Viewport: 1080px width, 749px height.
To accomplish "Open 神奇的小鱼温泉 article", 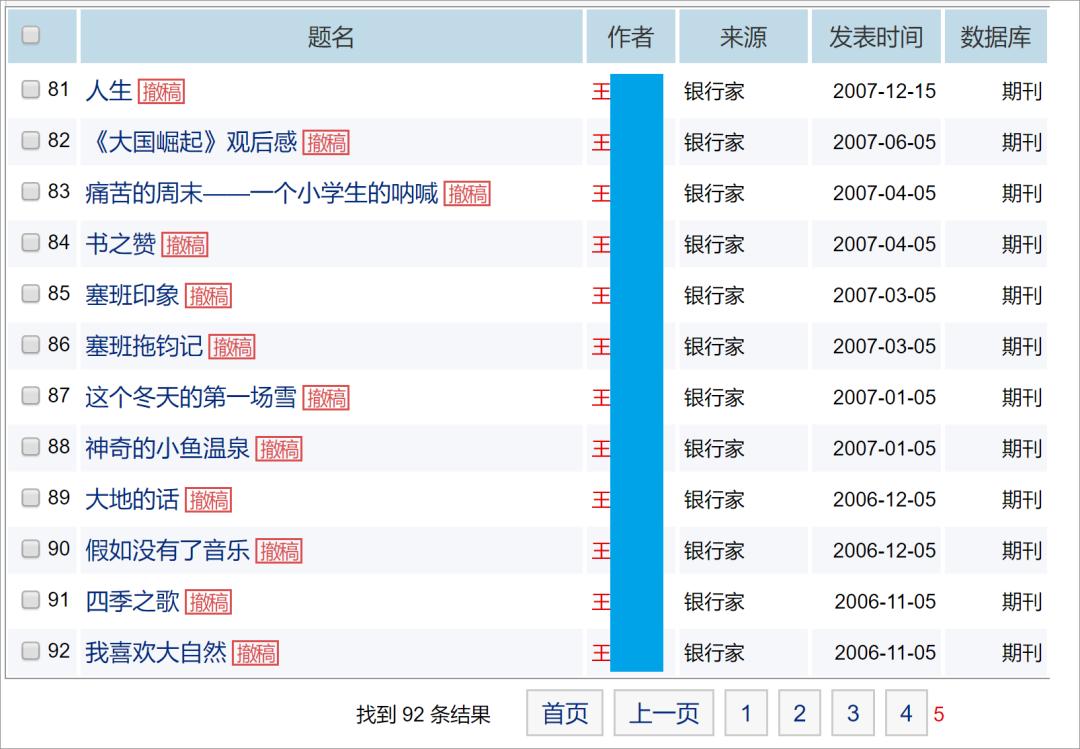I will (167, 448).
